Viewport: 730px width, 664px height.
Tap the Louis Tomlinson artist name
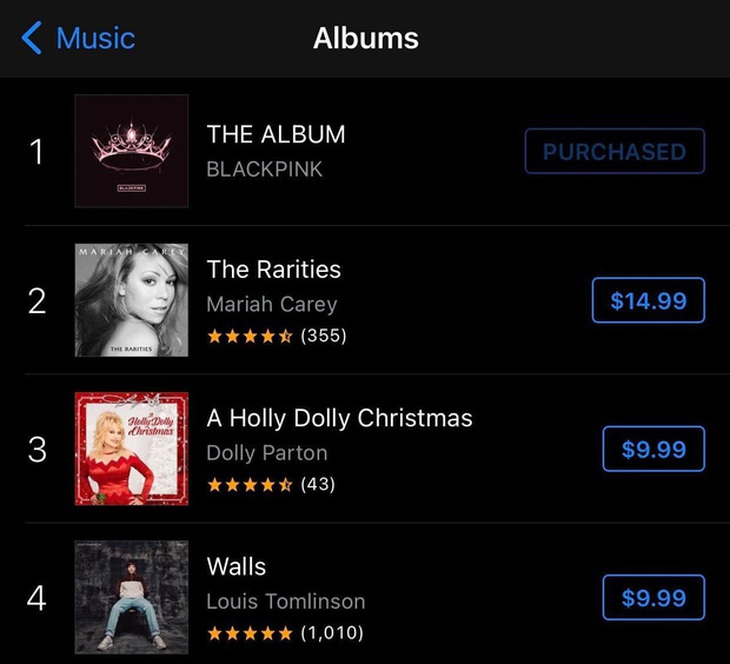[x=285, y=601]
